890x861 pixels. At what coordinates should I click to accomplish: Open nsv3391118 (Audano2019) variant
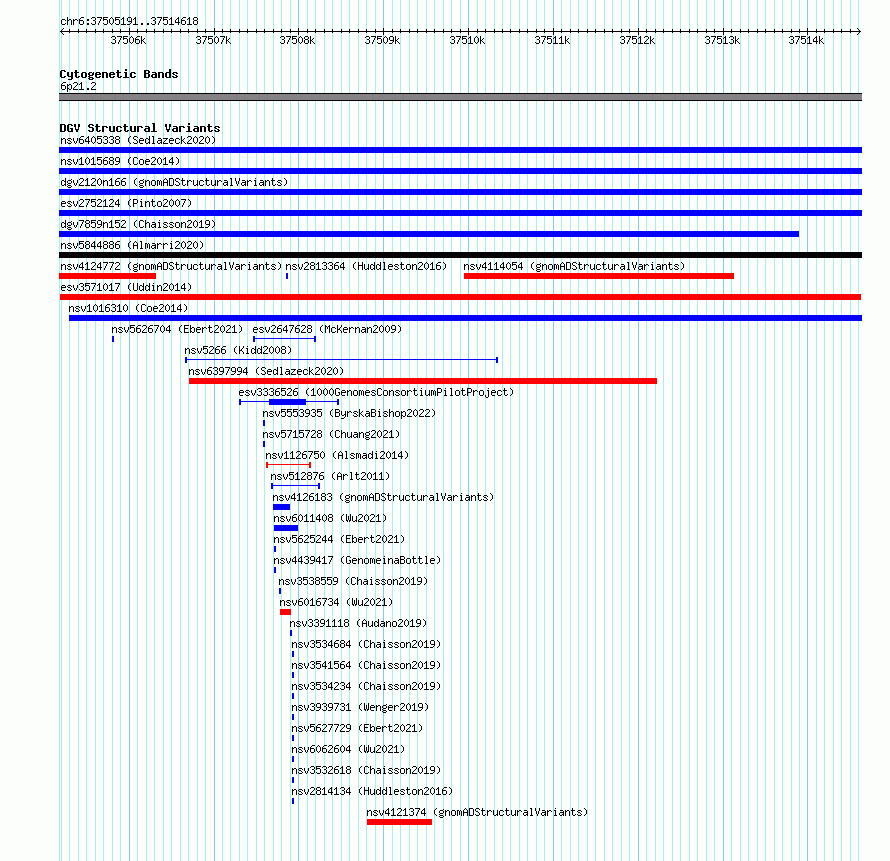pos(358,623)
